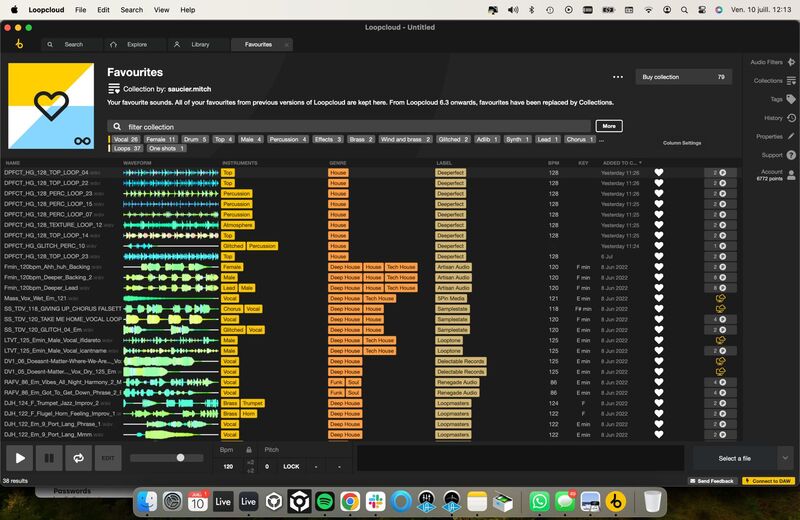Click the Loopcloud logo icon beside the Search tab

(19, 44)
